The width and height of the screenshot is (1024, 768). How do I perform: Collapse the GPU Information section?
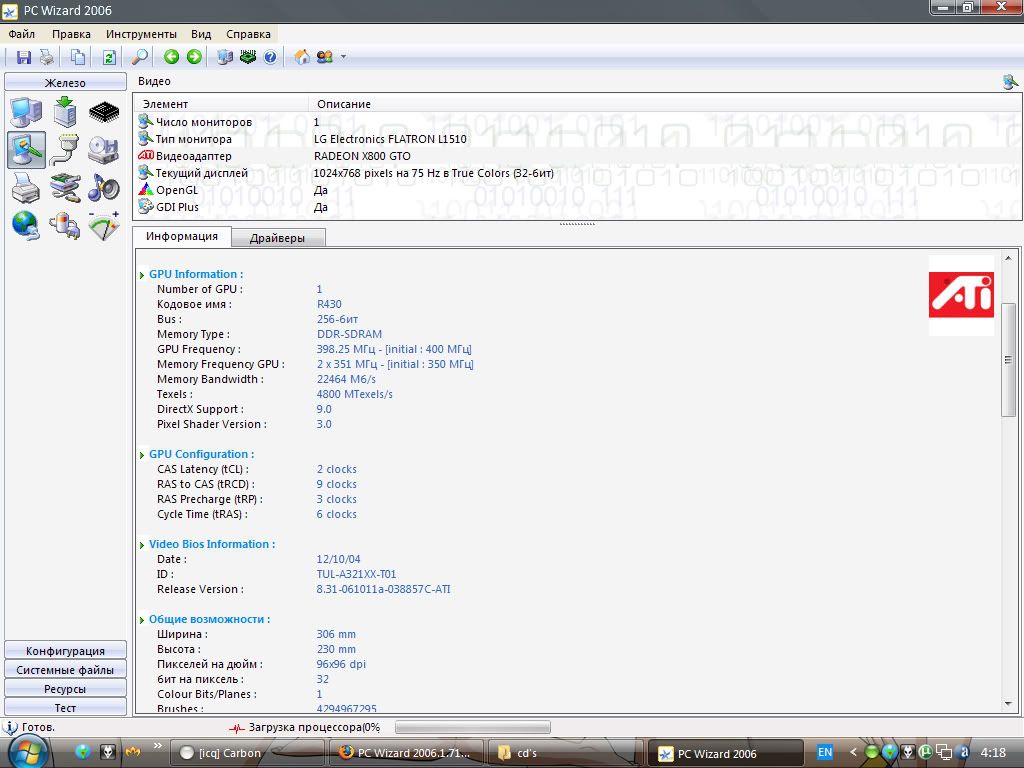(x=142, y=274)
